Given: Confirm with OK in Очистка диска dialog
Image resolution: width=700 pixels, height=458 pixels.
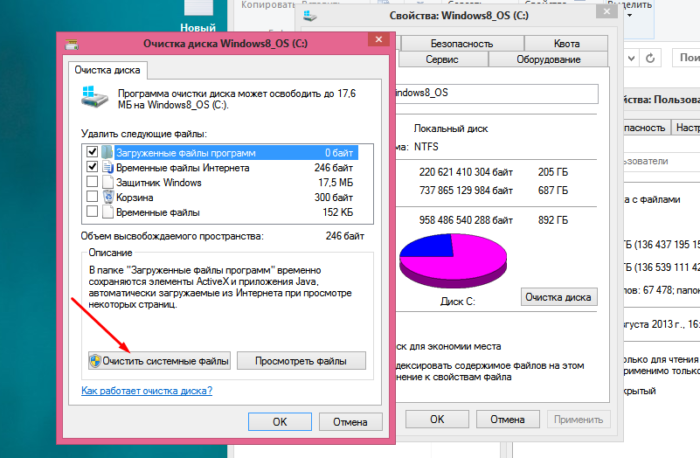Looking at the screenshot, I should tap(280, 422).
